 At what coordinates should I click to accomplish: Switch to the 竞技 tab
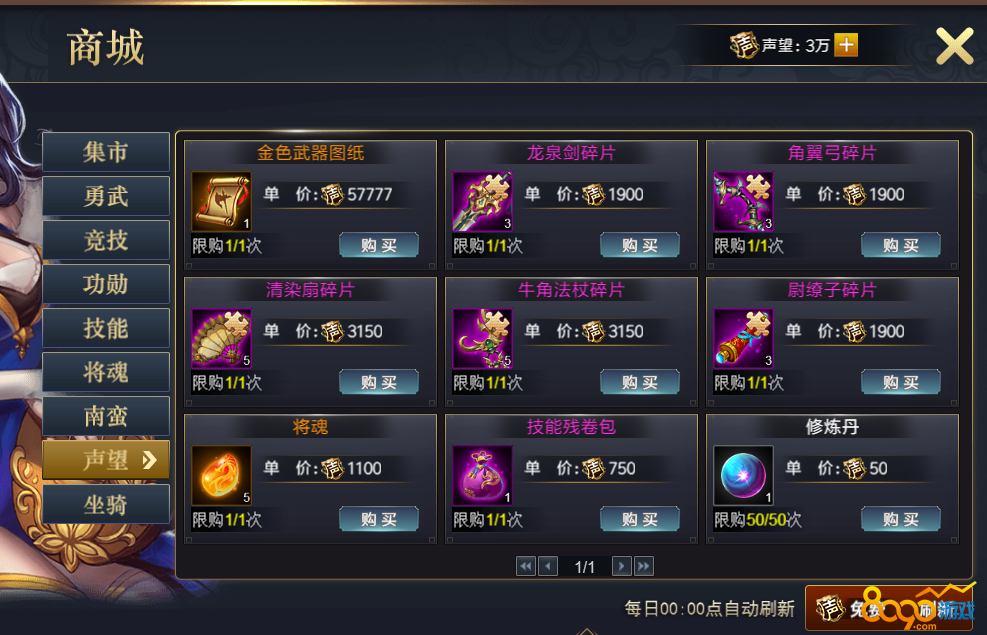[106, 240]
